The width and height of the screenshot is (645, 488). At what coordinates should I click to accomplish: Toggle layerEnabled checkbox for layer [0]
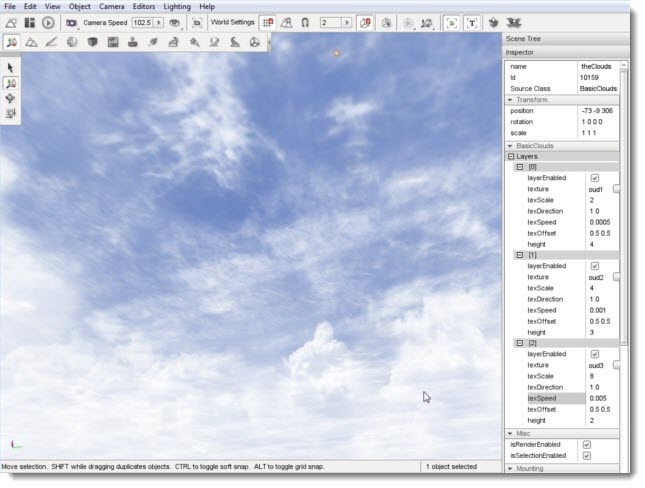pos(595,178)
